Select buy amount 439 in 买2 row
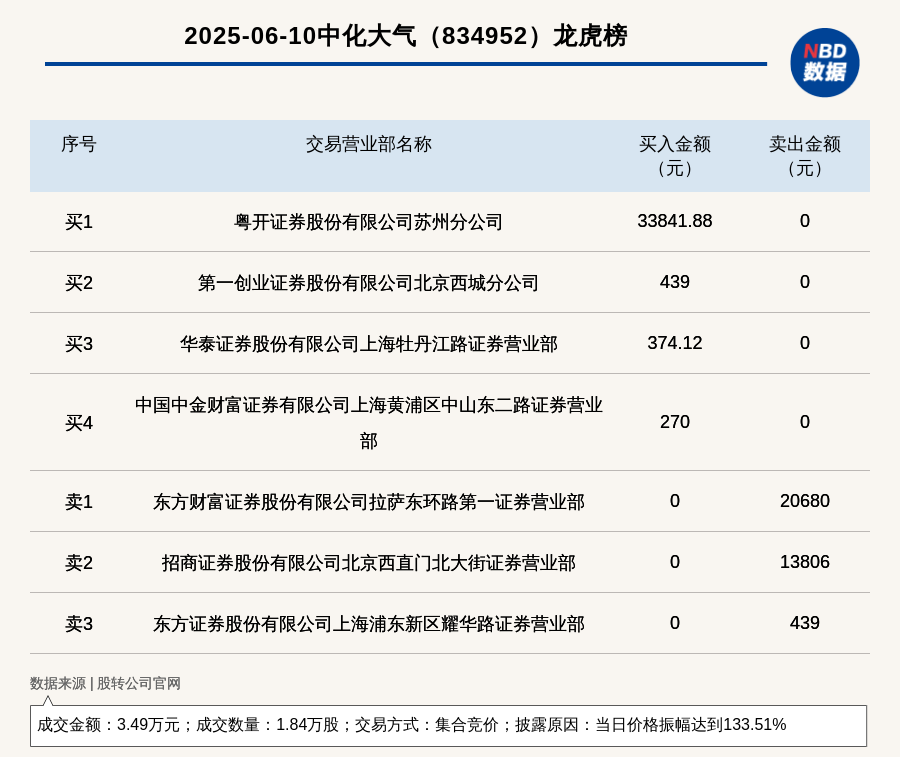900x757 pixels. 675,282
